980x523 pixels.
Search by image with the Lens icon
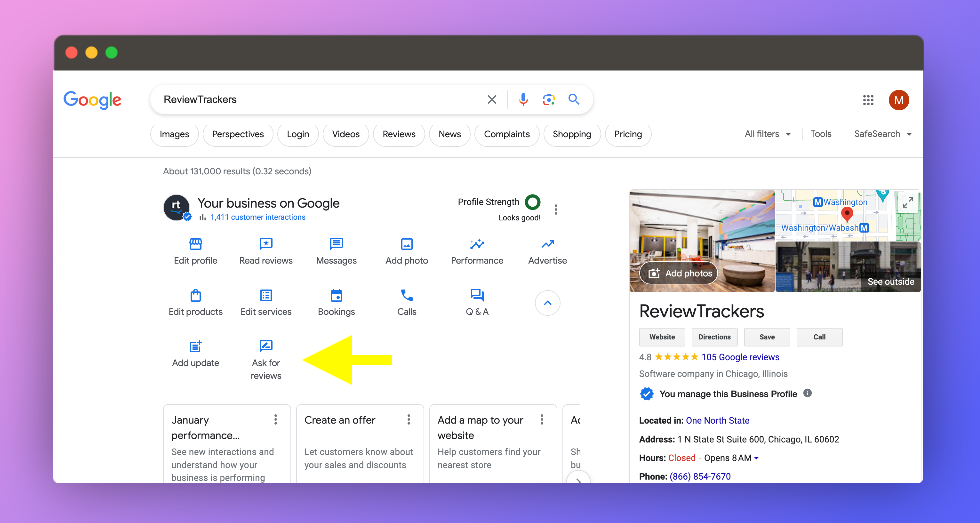[x=549, y=99]
